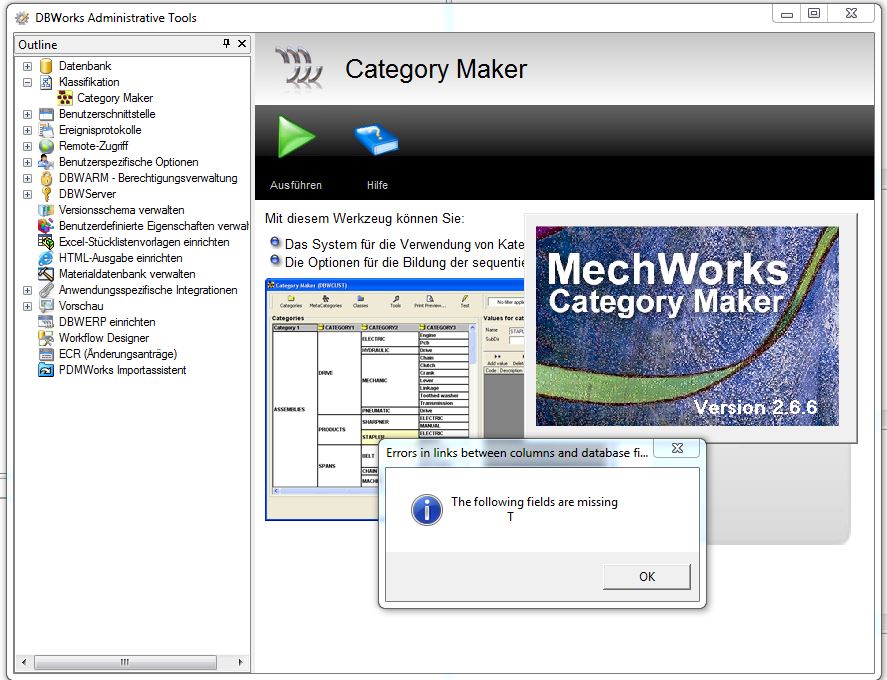Click the Benutzerdefinierte Eigenschaften icon
Screen dimensions: 887x680
point(46,226)
